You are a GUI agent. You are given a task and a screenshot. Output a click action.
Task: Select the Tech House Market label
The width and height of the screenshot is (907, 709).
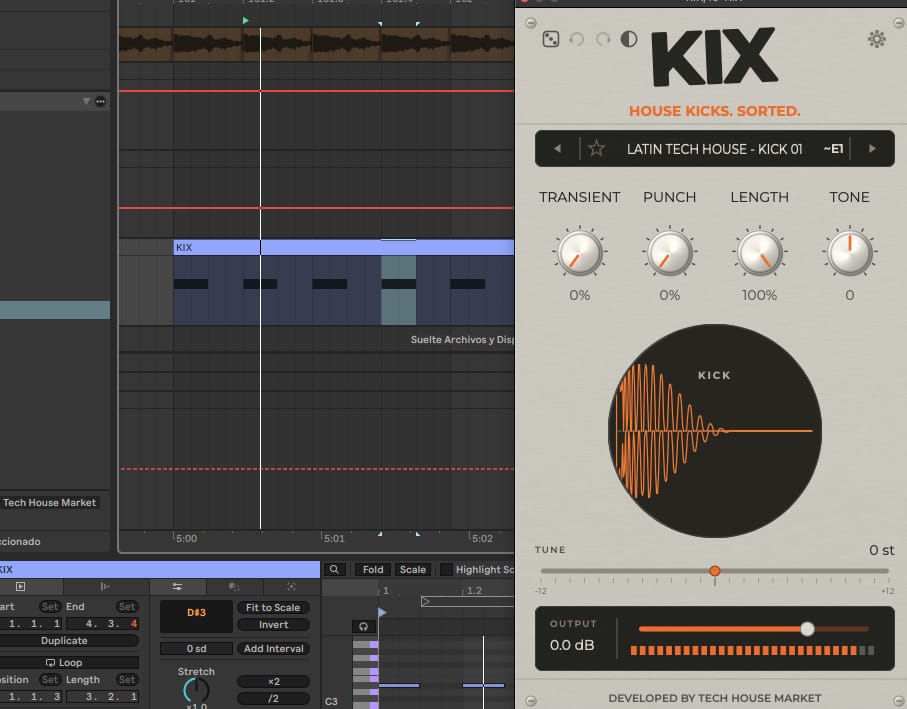point(50,503)
